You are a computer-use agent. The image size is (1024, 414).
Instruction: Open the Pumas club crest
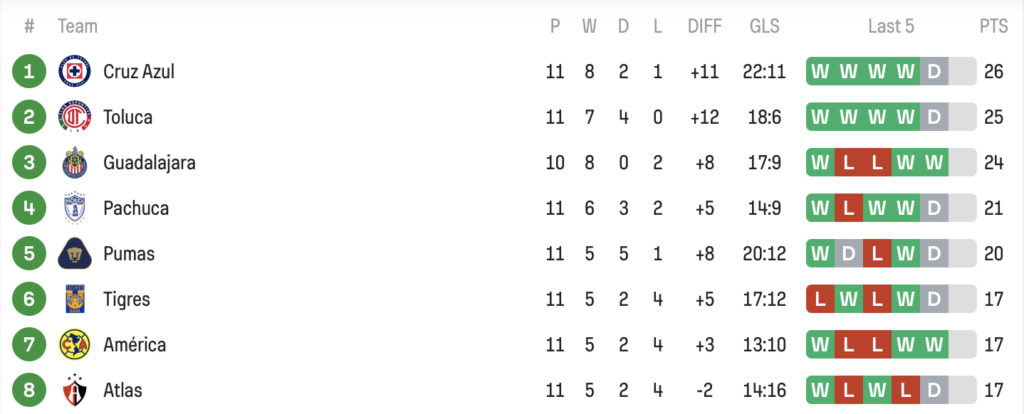[x=75, y=254]
